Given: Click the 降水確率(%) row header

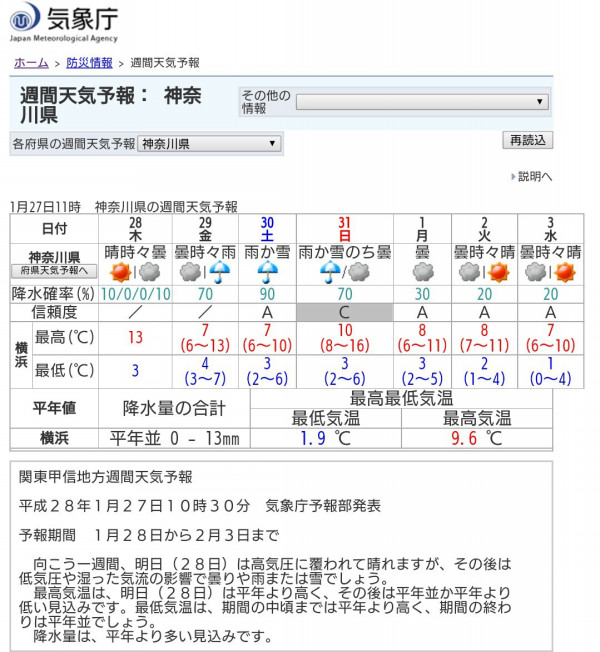Looking at the screenshot, I should coord(54,294).
